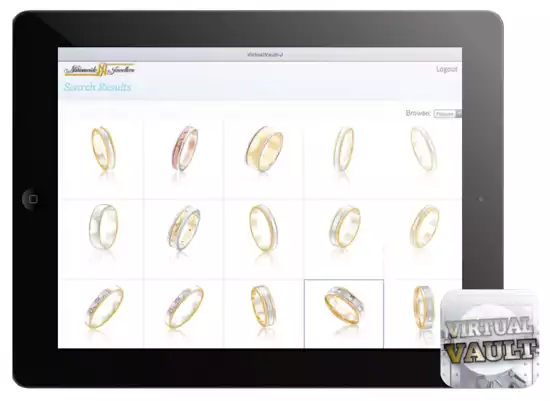
Task: Click the Logout link
Action: [x=447, y=69]
